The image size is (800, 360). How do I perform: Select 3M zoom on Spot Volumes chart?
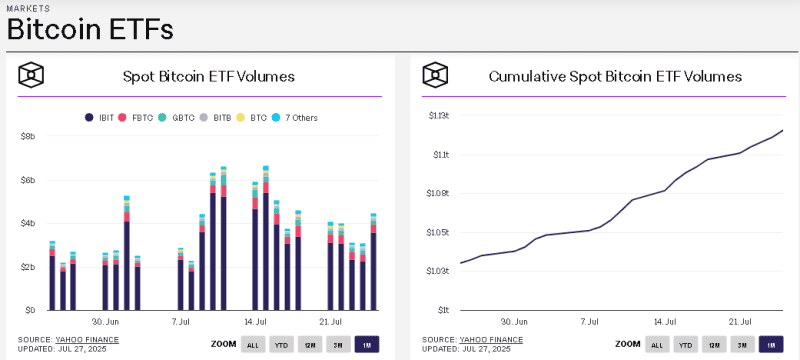click(x=339, y=345)
